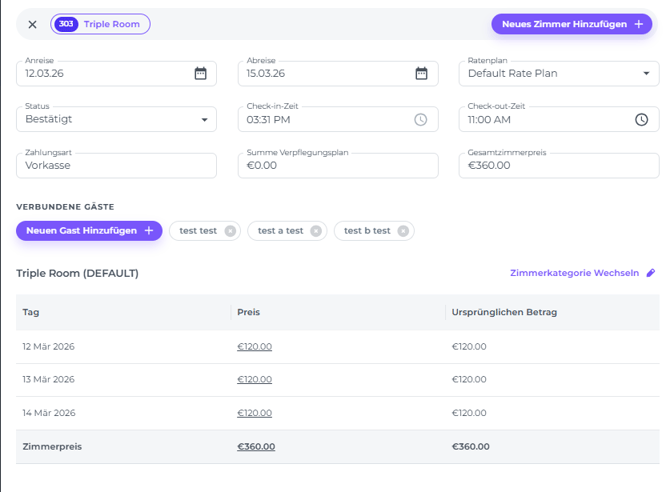Open the Status dropdown showing Bestätigt
670x492 pixels.
[204, 120]
